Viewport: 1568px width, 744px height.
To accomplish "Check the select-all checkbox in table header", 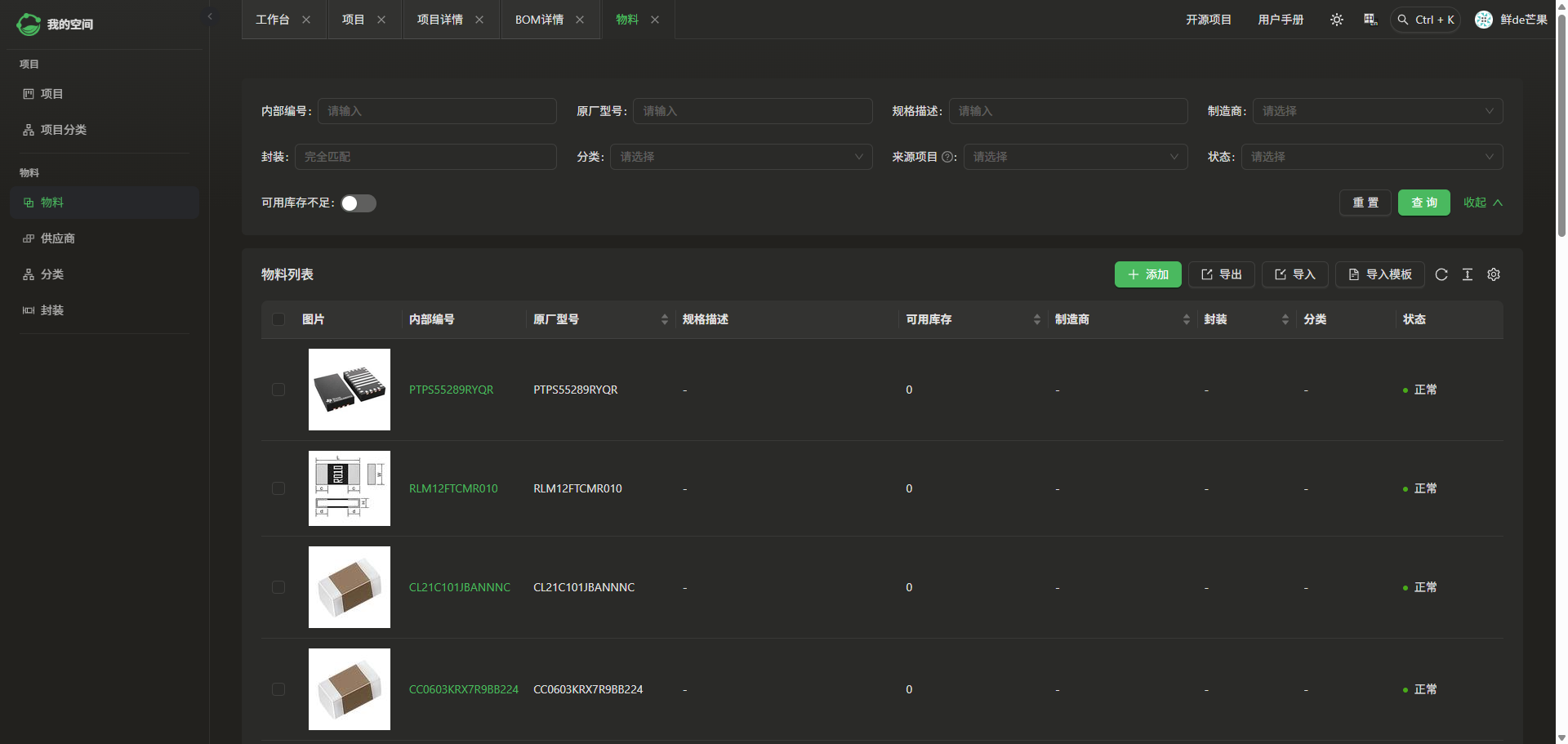I will click(x=278, y=319).
